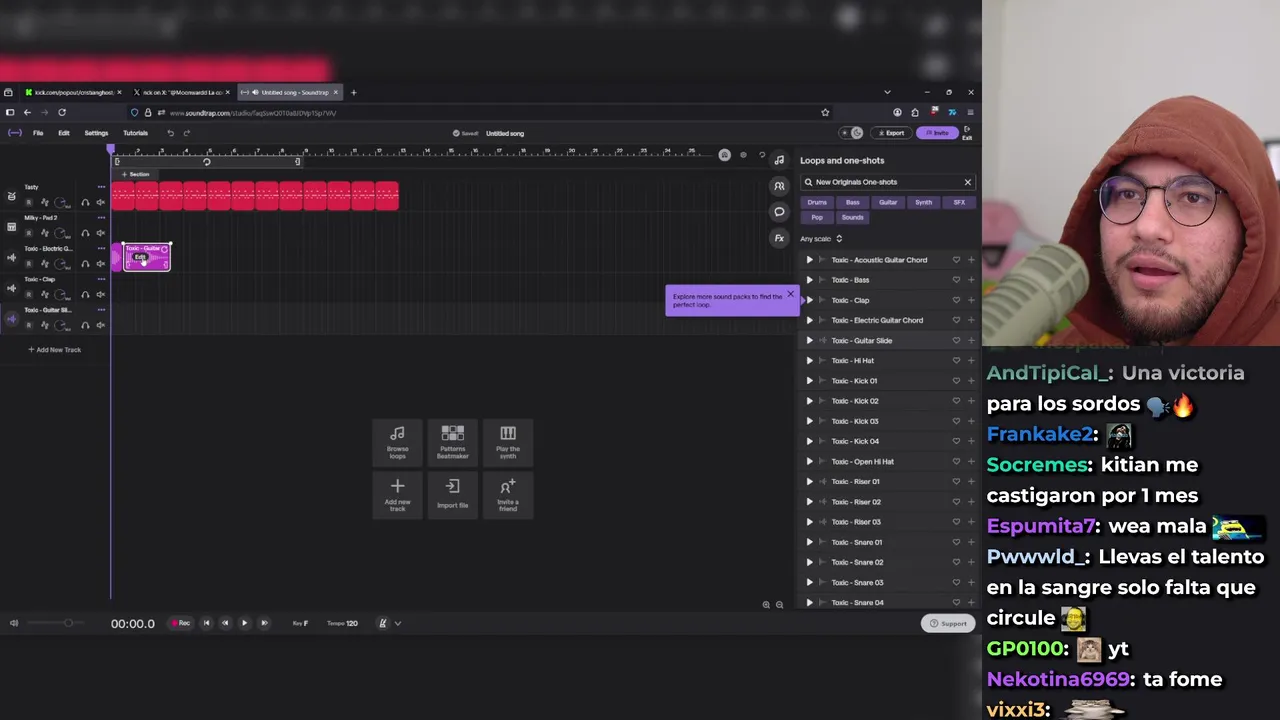Open Toxic - Clap track options dots
The height and width of the screenshot is (720, 1280).
click(x=101, y=279)
